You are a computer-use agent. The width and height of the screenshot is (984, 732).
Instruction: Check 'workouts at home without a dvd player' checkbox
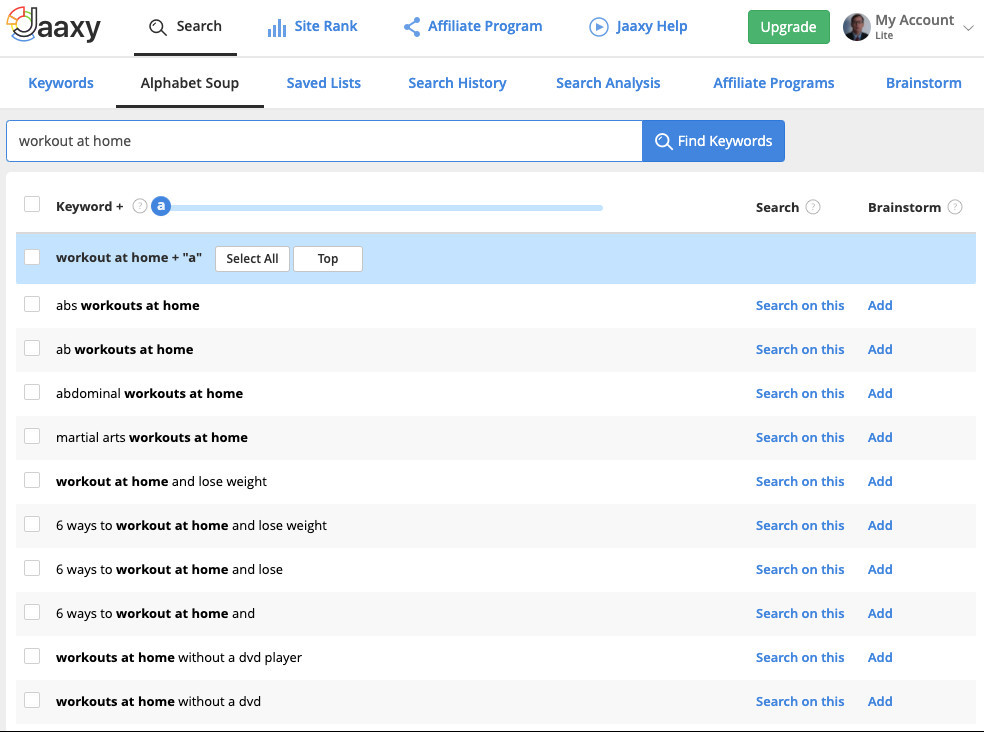[32, 655]
